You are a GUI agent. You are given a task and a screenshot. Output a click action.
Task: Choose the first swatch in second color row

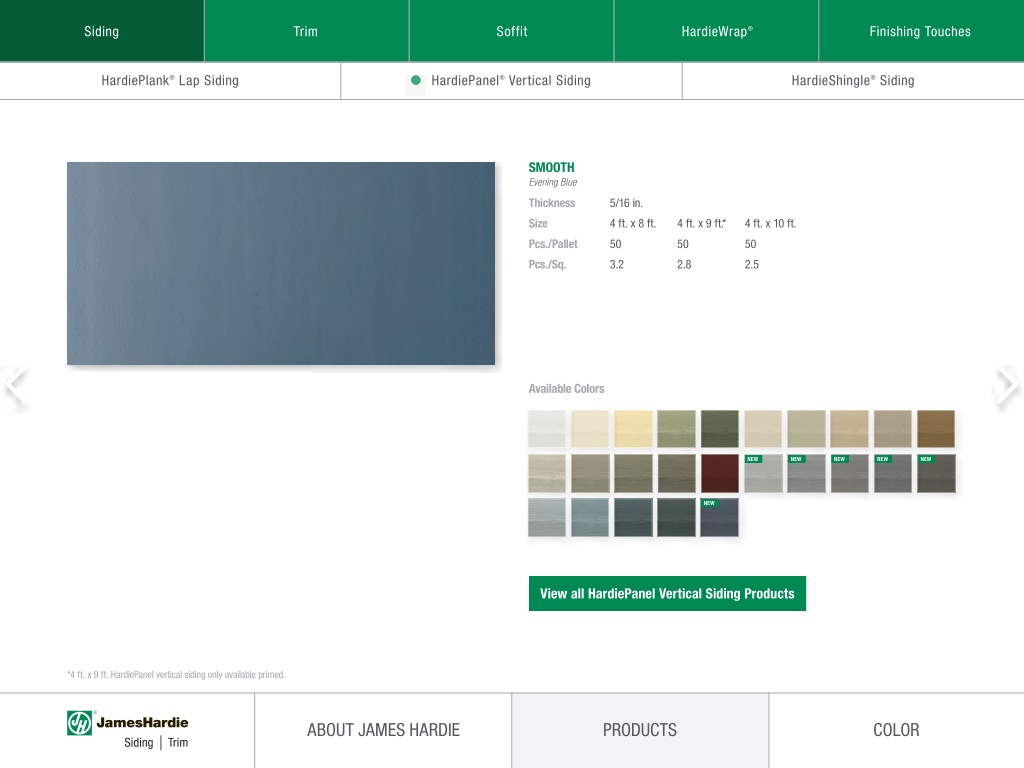547,473
